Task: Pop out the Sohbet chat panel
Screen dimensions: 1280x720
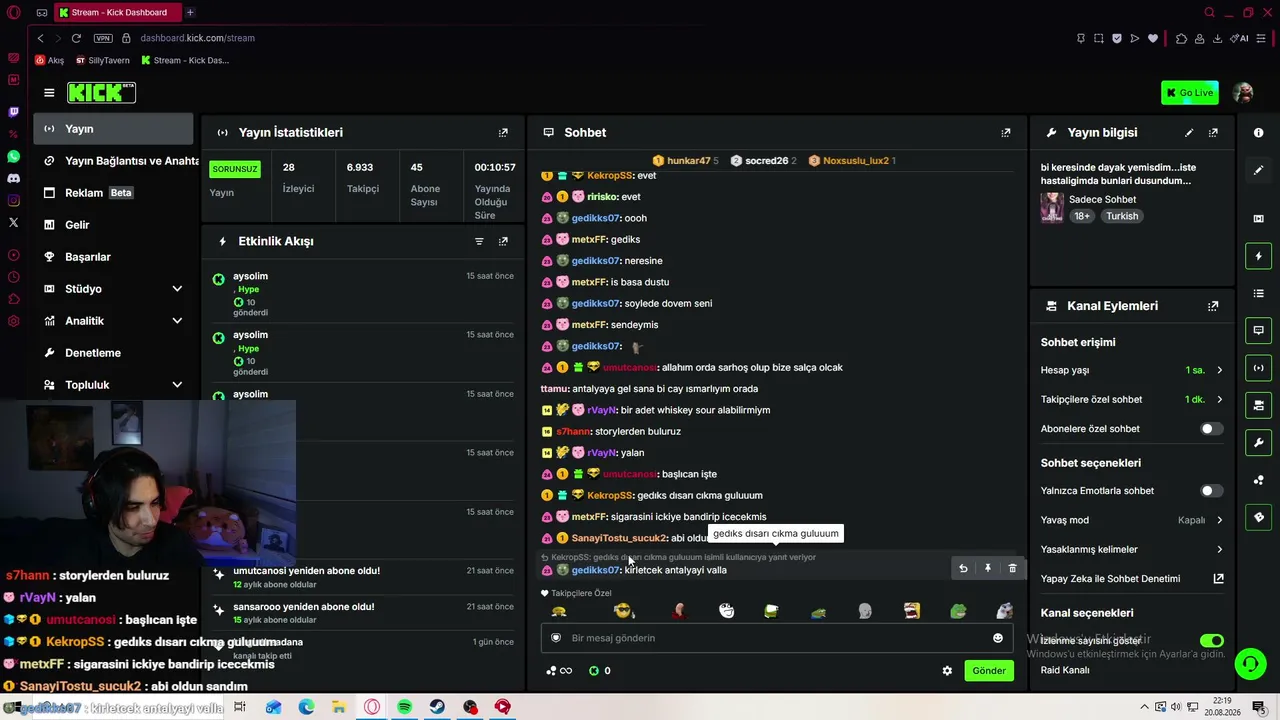Action: [x=1006, y=132]
